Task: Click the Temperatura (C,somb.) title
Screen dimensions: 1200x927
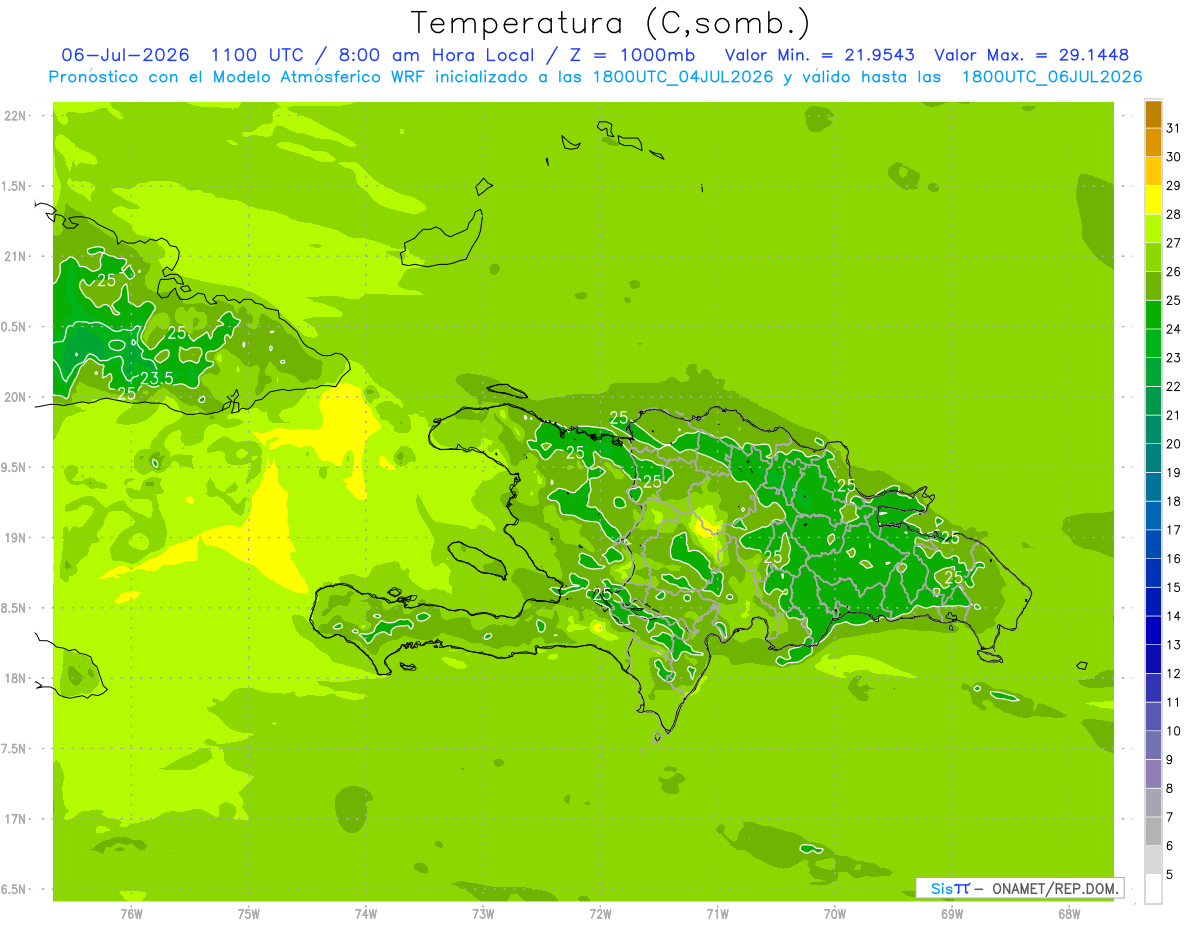Action: tap(610, 23)
